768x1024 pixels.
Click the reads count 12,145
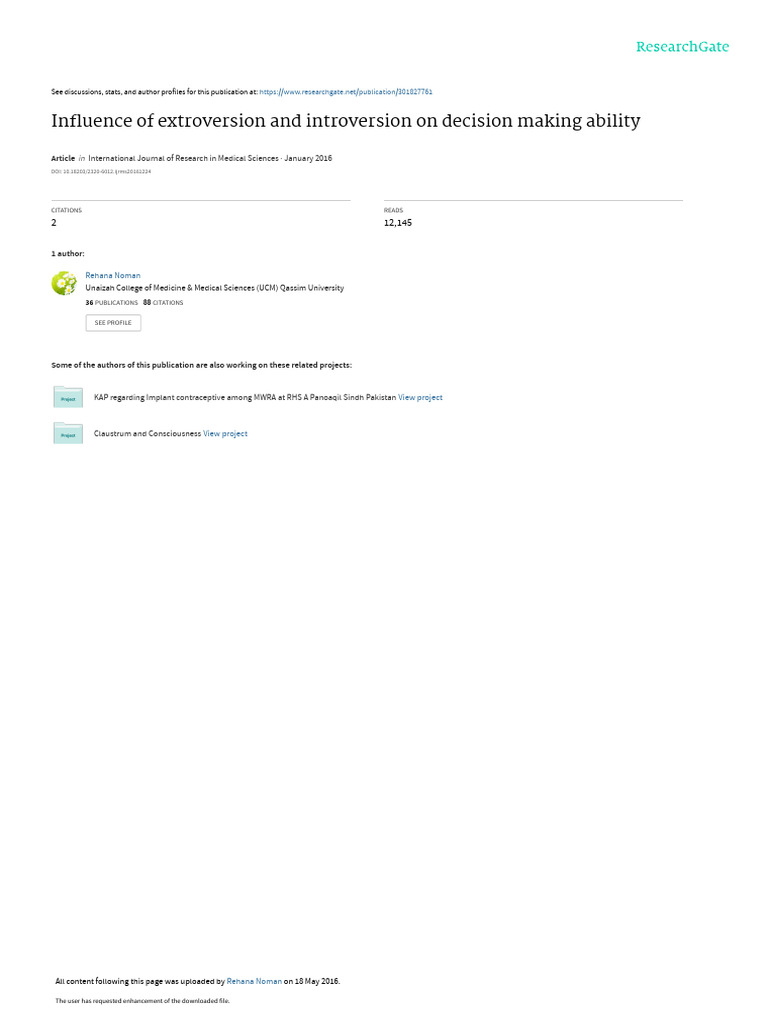398,223
